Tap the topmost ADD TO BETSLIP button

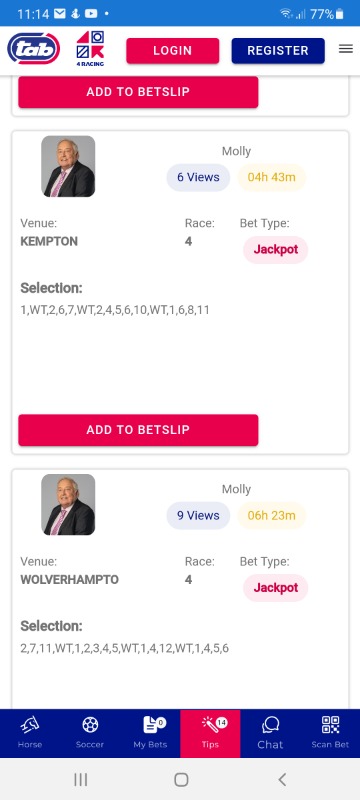pos(138,92)
